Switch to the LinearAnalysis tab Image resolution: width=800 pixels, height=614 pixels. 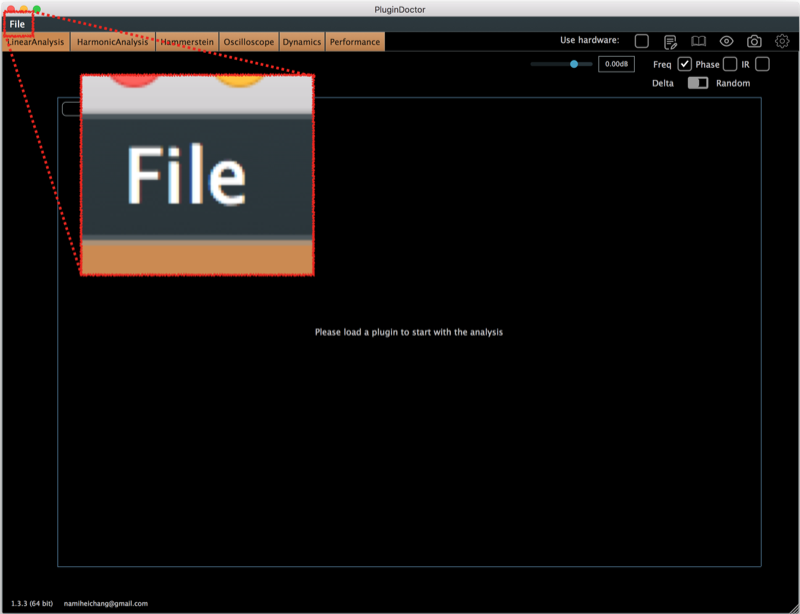pos(36,42)
